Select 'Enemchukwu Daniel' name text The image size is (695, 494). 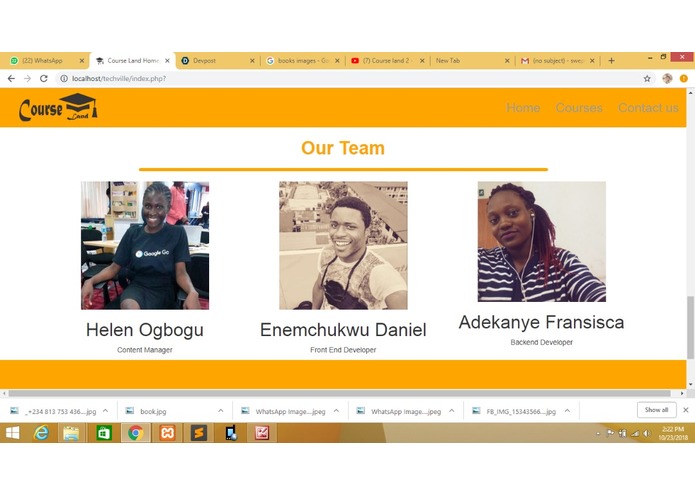[x=343, y=330]
